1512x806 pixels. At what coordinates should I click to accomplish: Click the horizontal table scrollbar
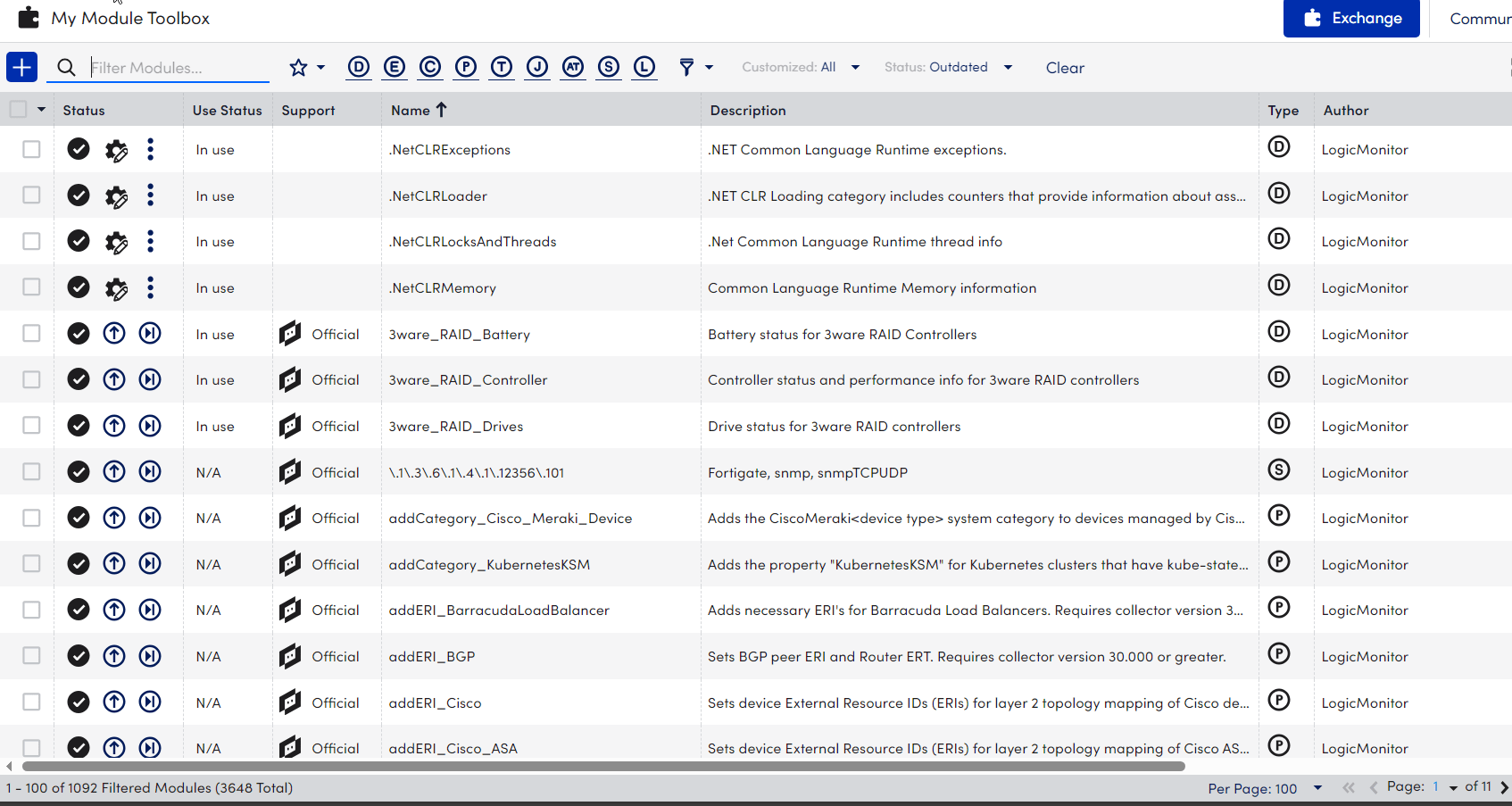(x=603, y=766)
